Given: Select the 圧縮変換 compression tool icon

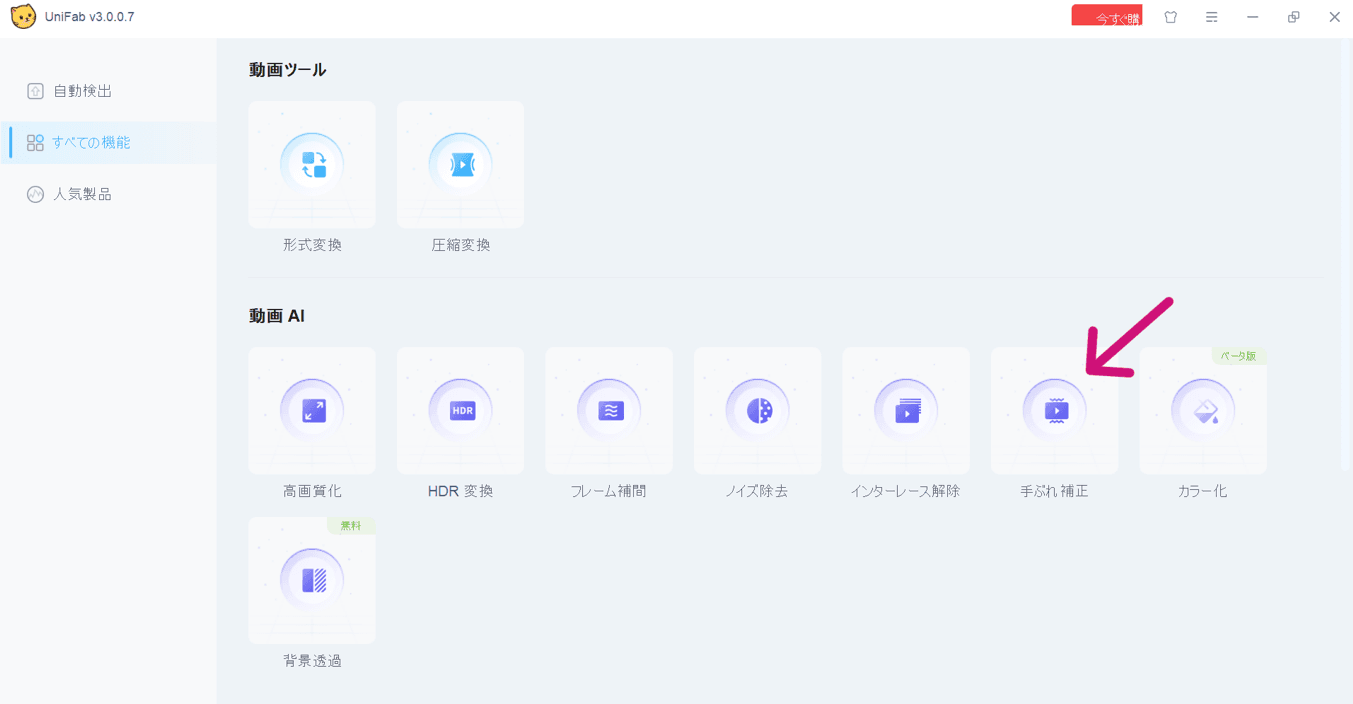Looking at the screenshot, I should (460, 165).
